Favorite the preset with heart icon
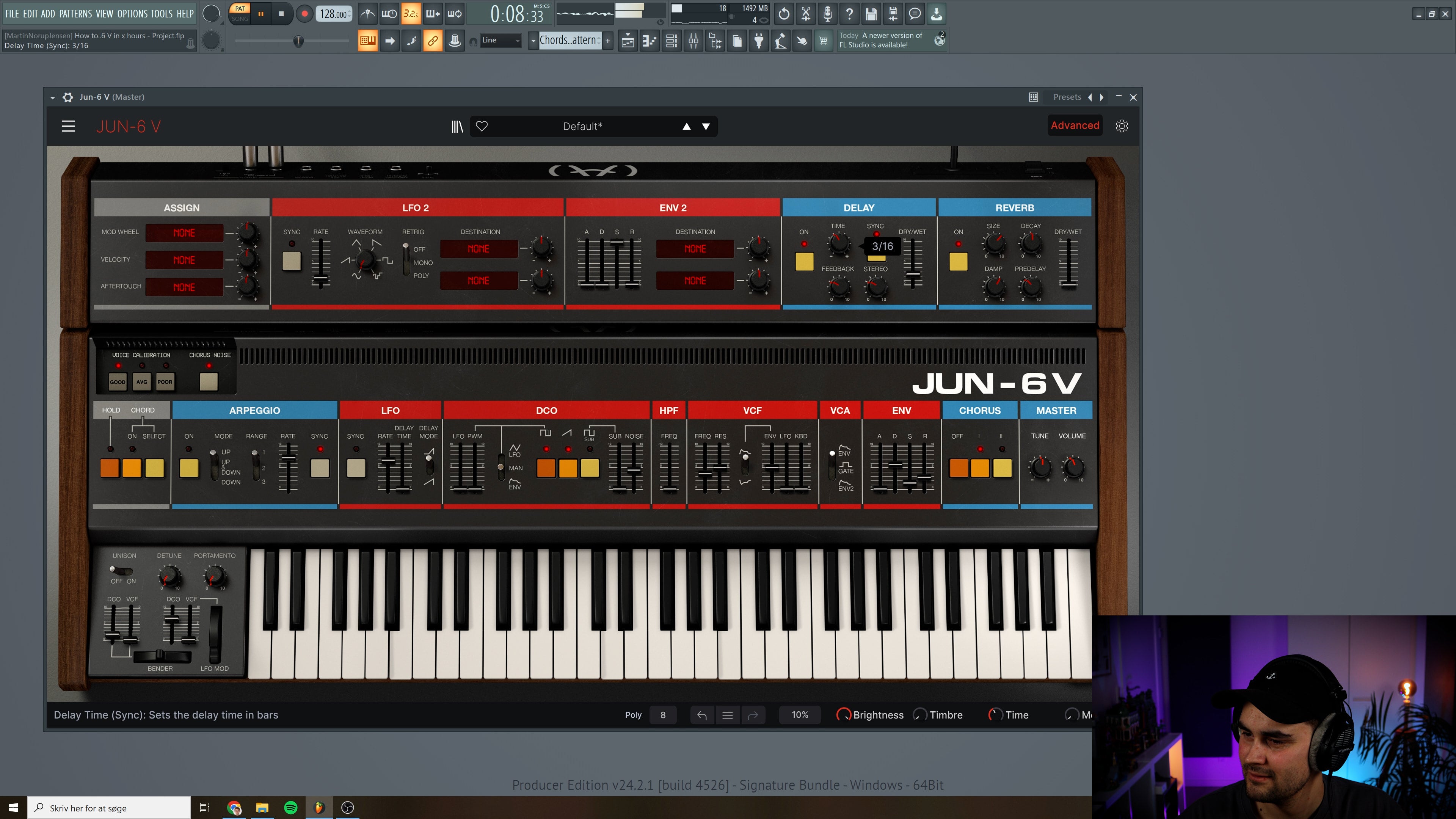The image size is (1456, 819). pyautogui.click(x=482, y=126)
